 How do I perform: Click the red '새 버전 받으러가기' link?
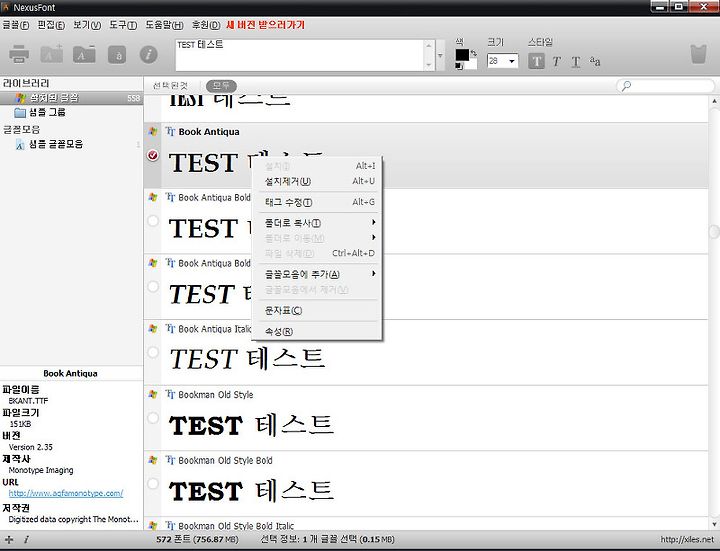click(265, 25)
